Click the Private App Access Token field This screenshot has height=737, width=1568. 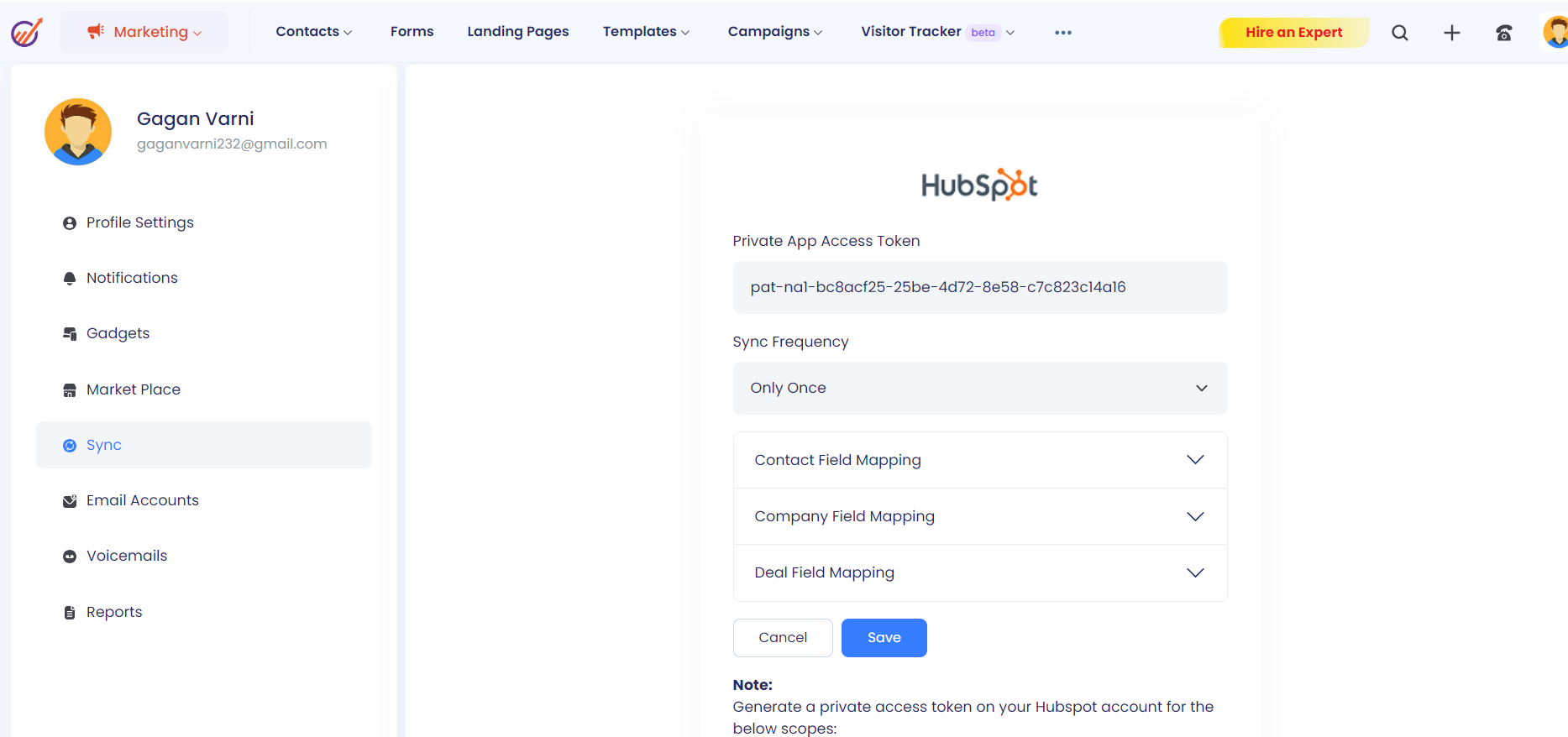[x=979, y=287]
